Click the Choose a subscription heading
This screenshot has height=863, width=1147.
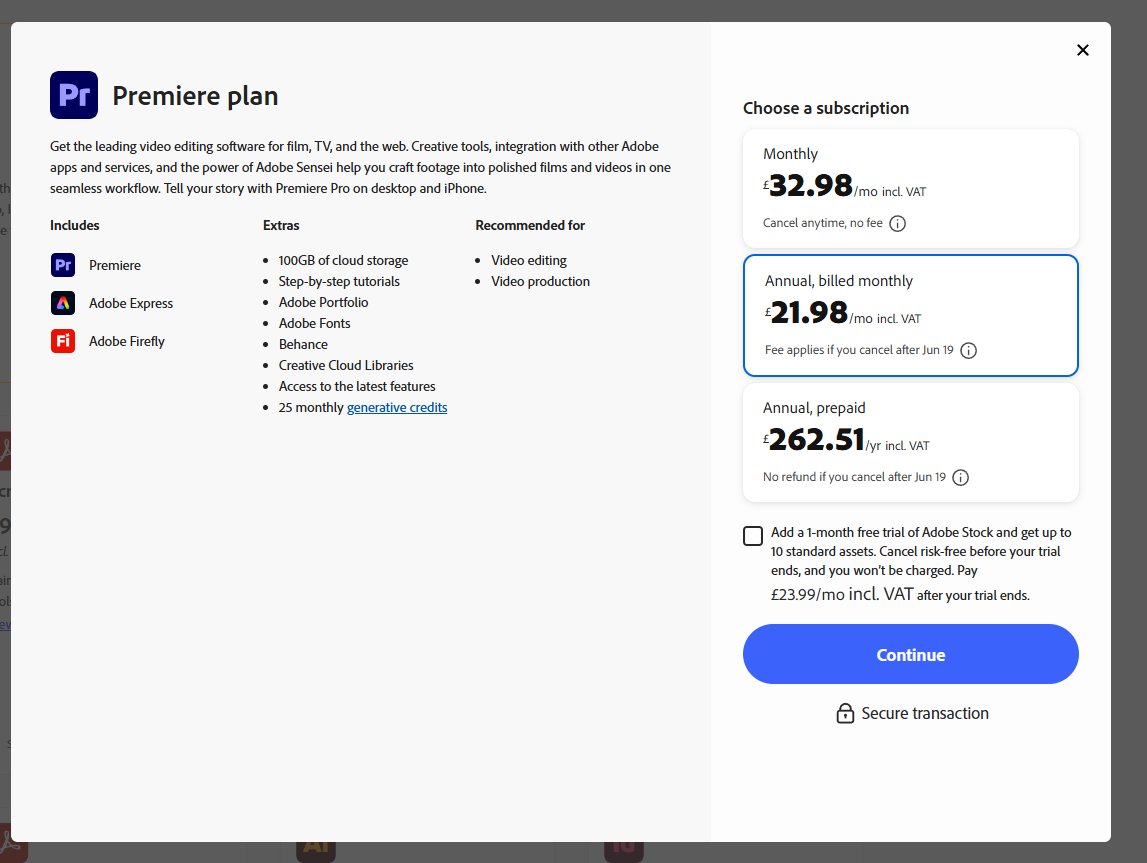coord(826,108)
